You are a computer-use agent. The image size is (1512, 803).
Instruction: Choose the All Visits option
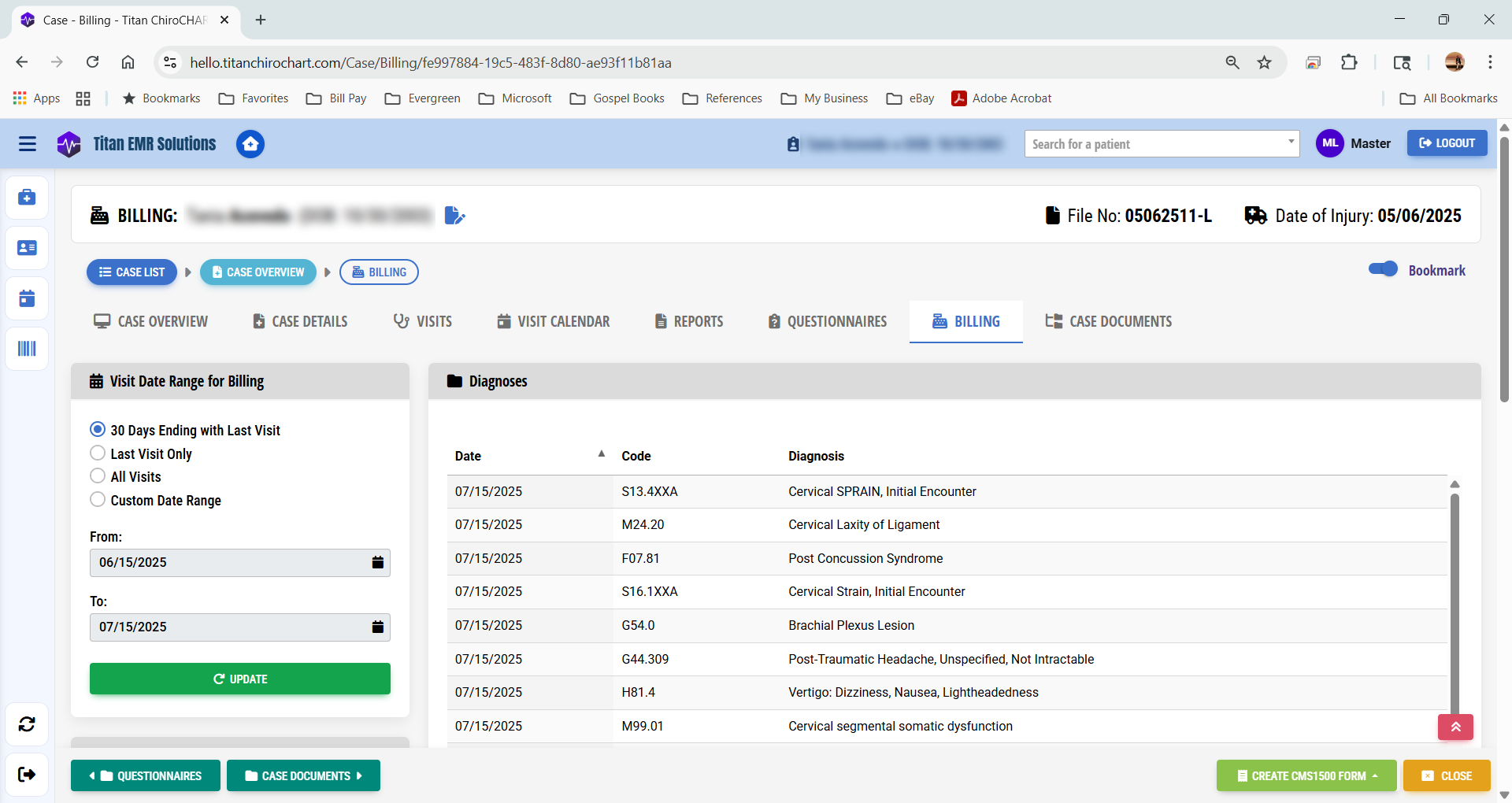pyautogui.click(x=98, y=476)
